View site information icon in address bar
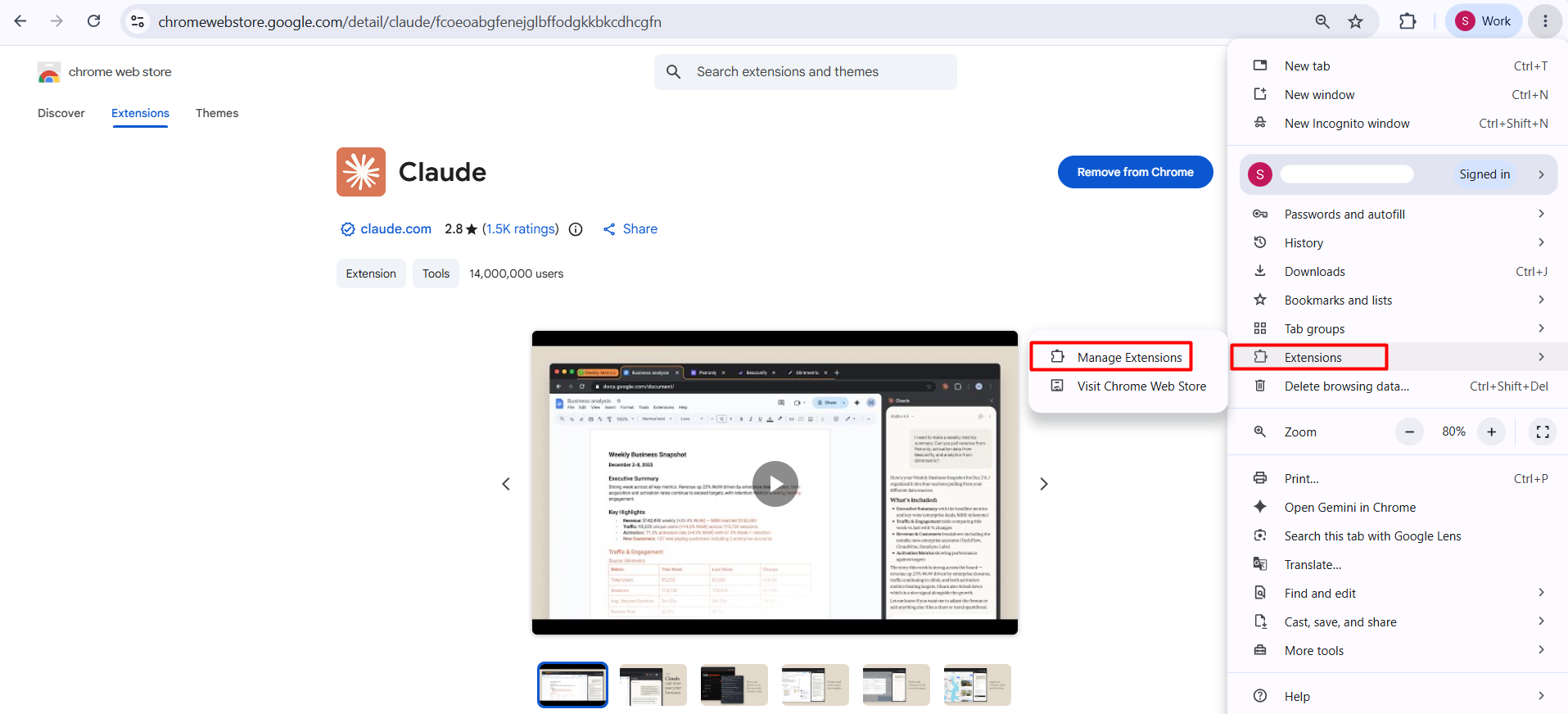Image resolution: width=1568 pixels, height=714 pixels. [138, 21]
